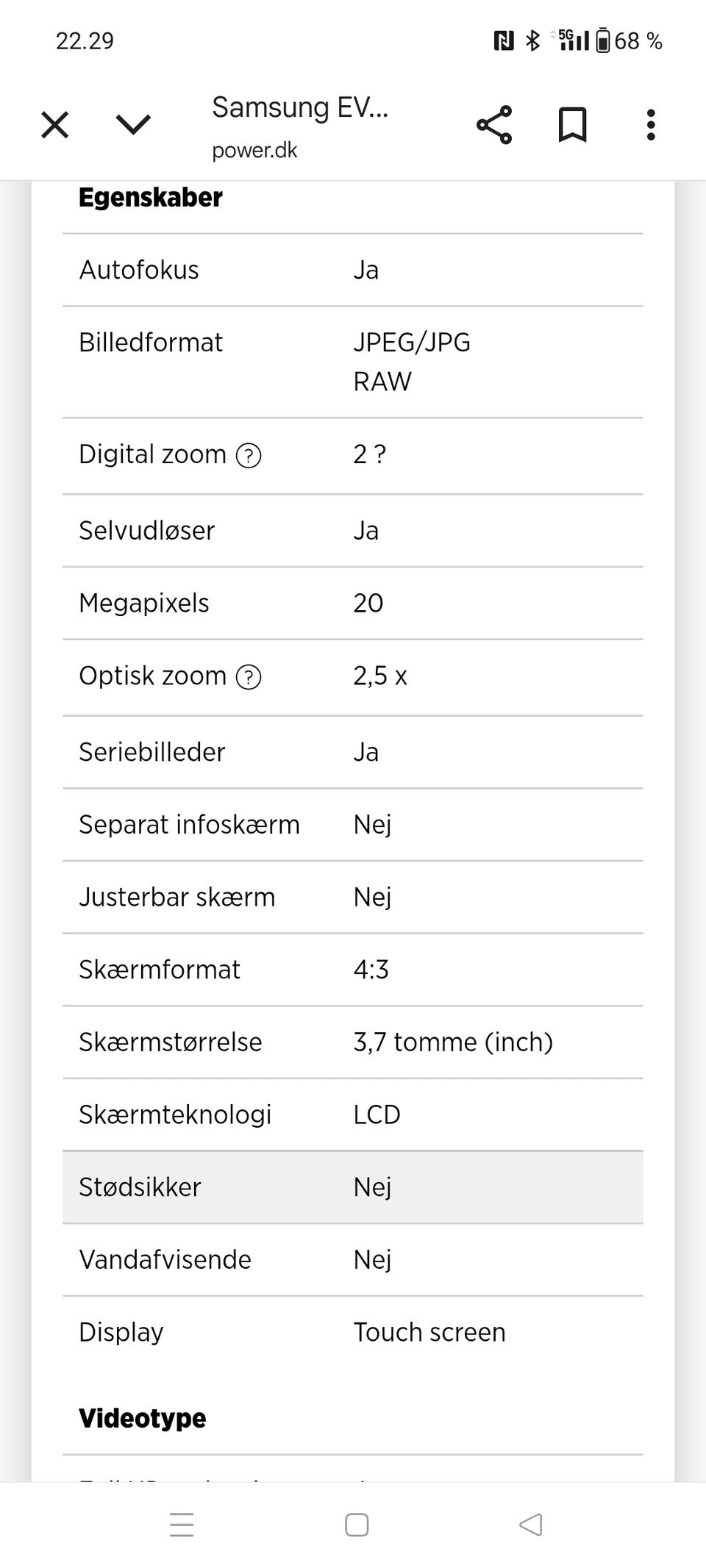Tap the Android back navigation button

tap(530, 1525)
